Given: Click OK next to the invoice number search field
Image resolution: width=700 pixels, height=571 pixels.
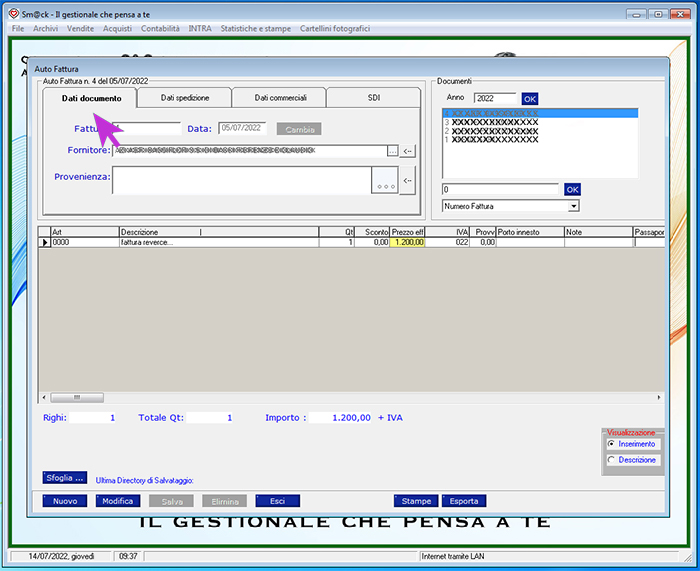Looking at the screenshot, I should pyautogui.click(x=572, y=190).
